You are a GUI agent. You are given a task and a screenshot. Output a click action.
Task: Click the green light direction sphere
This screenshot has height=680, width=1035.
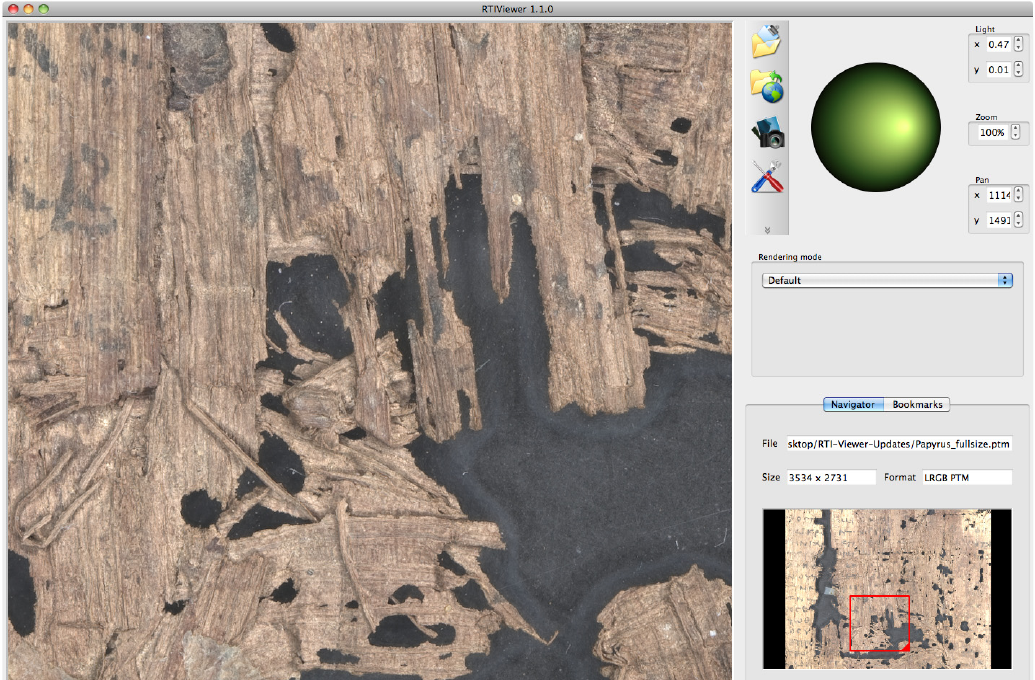tap(875, 127)
